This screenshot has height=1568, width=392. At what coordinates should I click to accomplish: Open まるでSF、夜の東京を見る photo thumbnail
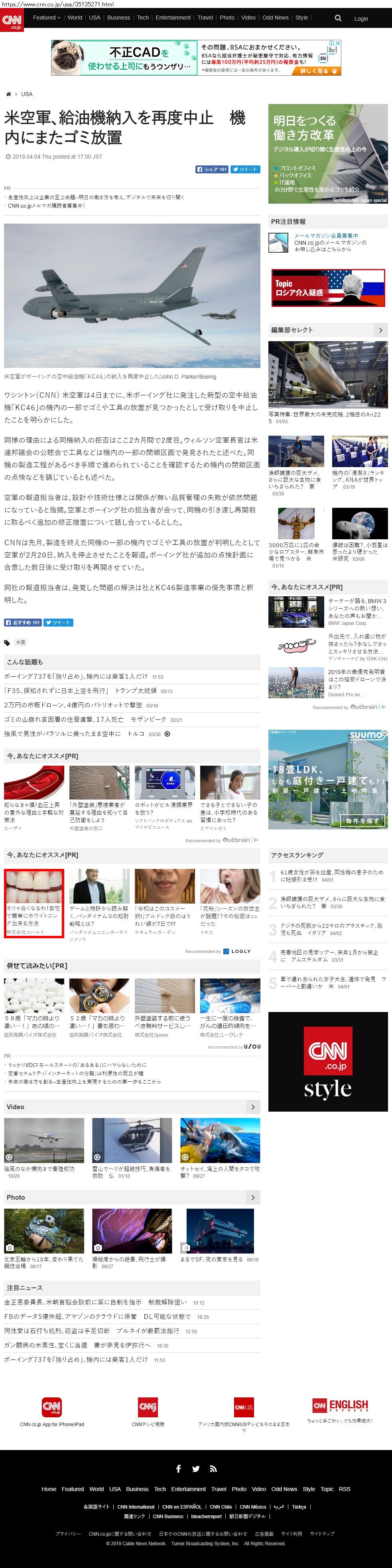click(221, 1231)
